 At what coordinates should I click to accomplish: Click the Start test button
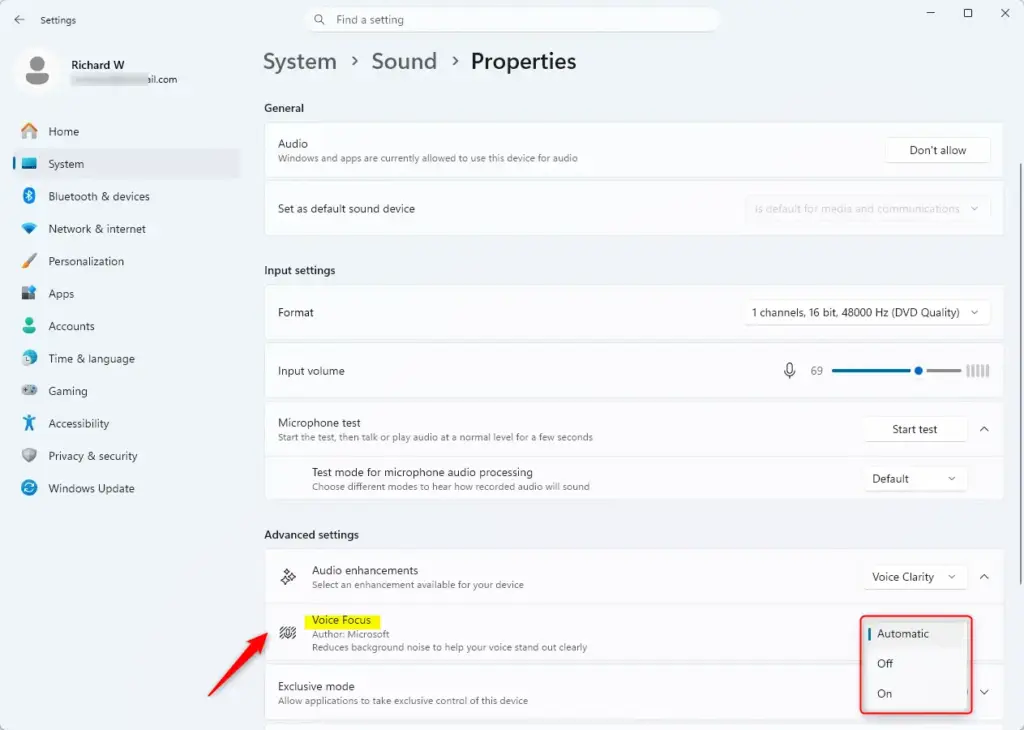point(914,429)
